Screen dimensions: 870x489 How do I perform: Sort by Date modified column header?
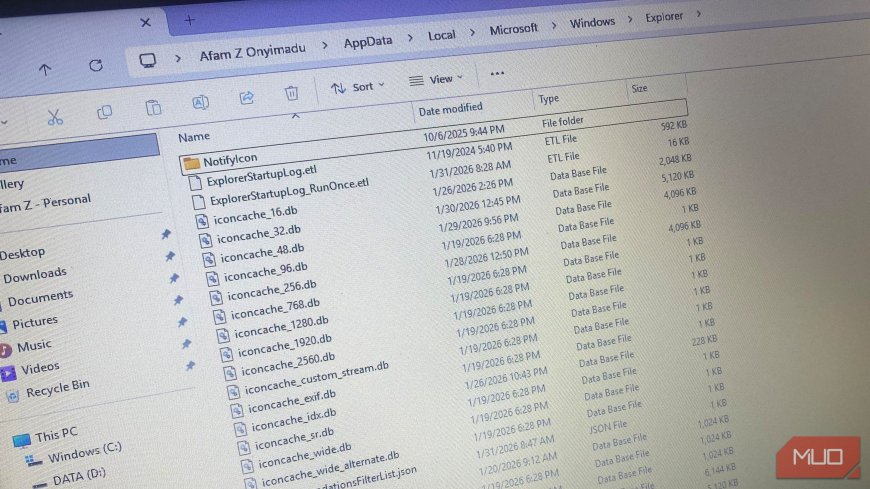pos(450,109)
